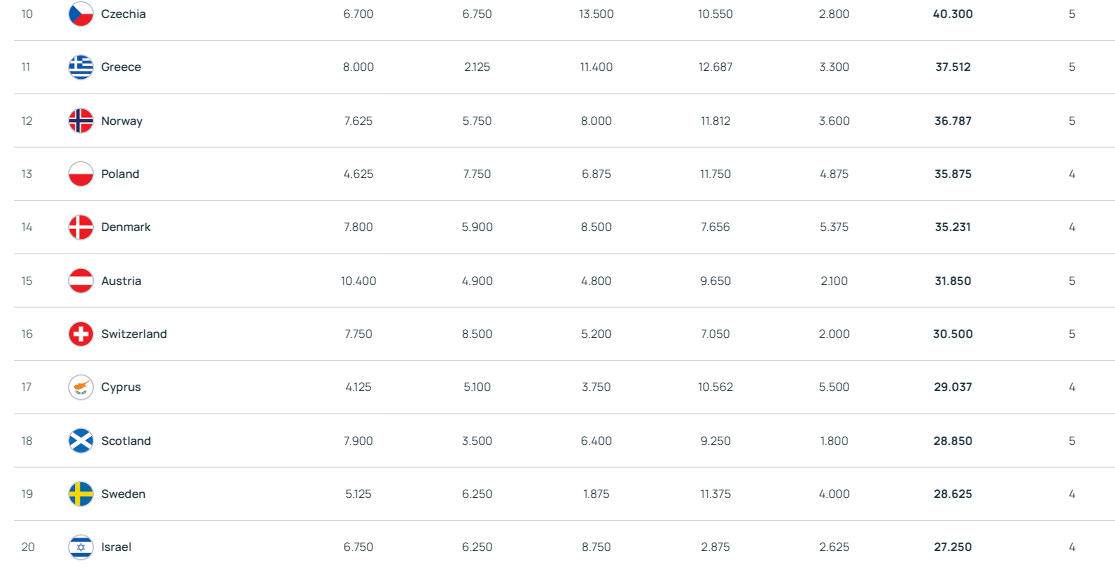Click the Switzerland flag icon
Image resolution: width=1115 pixels, height=571 pixels.
click(81, 334)
